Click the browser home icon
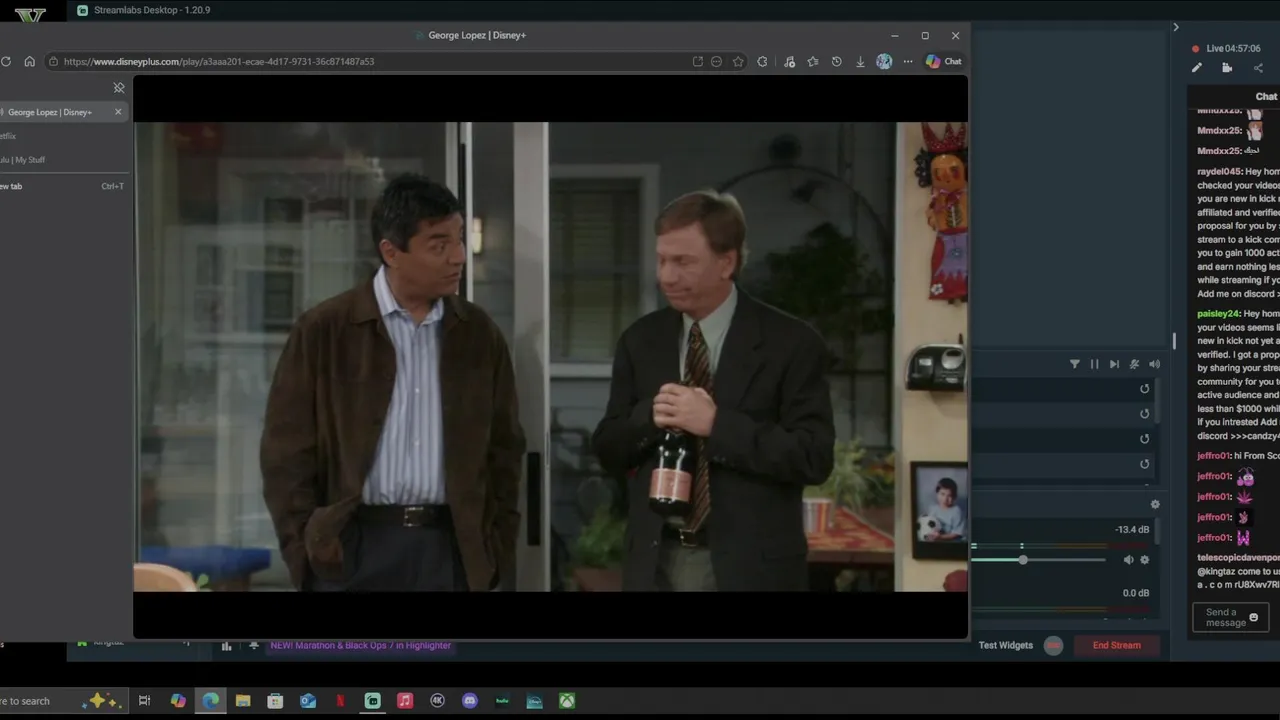 30,61
